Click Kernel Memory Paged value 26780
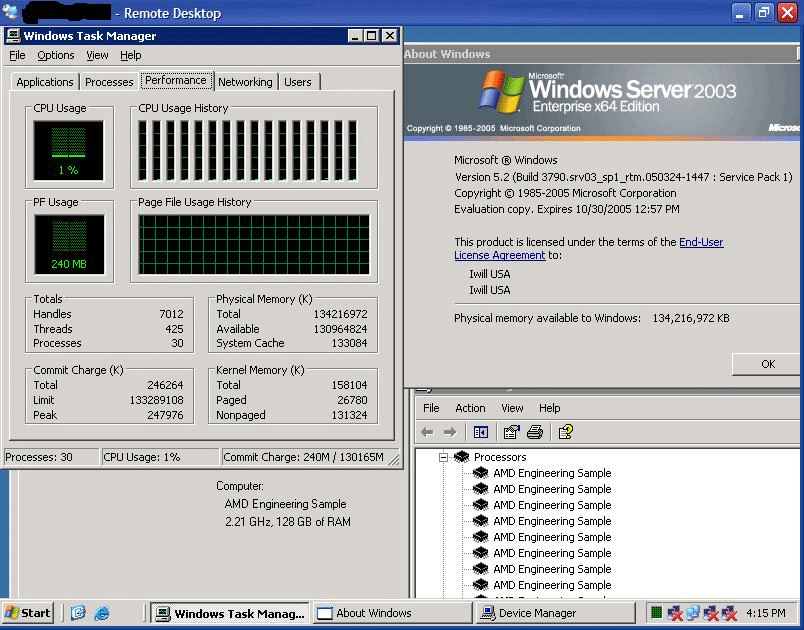Image resolution: width=804 pixels, height=630 pixels. point(352,400)
